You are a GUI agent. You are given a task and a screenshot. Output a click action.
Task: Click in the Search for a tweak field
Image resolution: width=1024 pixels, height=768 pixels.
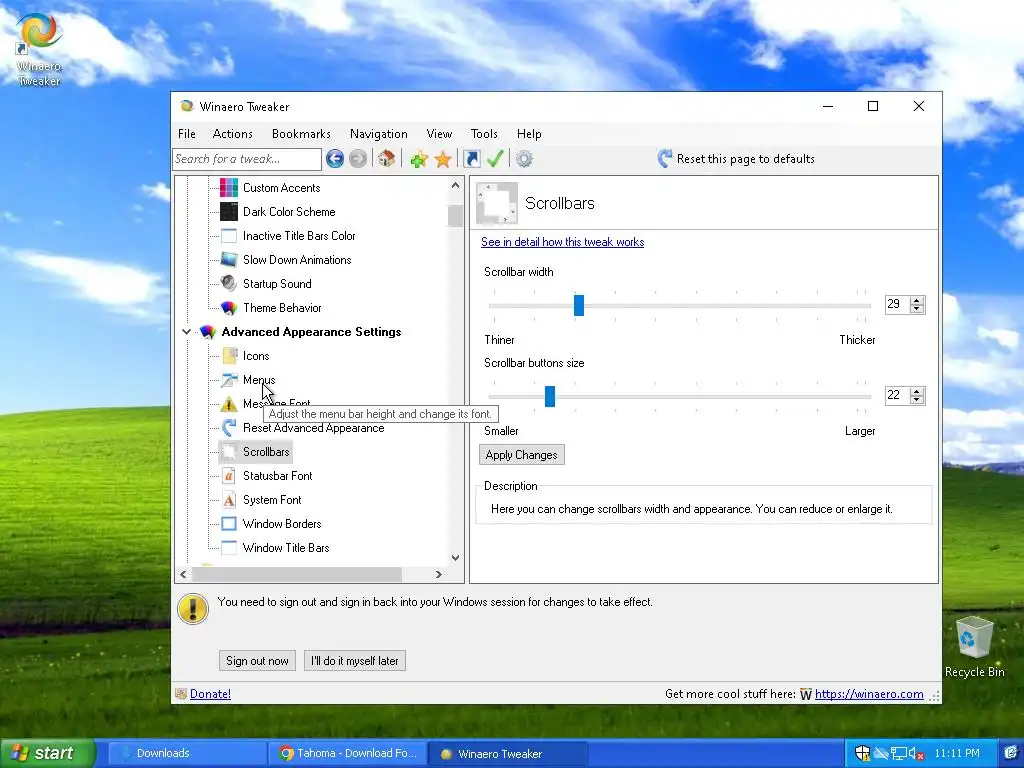247,159
